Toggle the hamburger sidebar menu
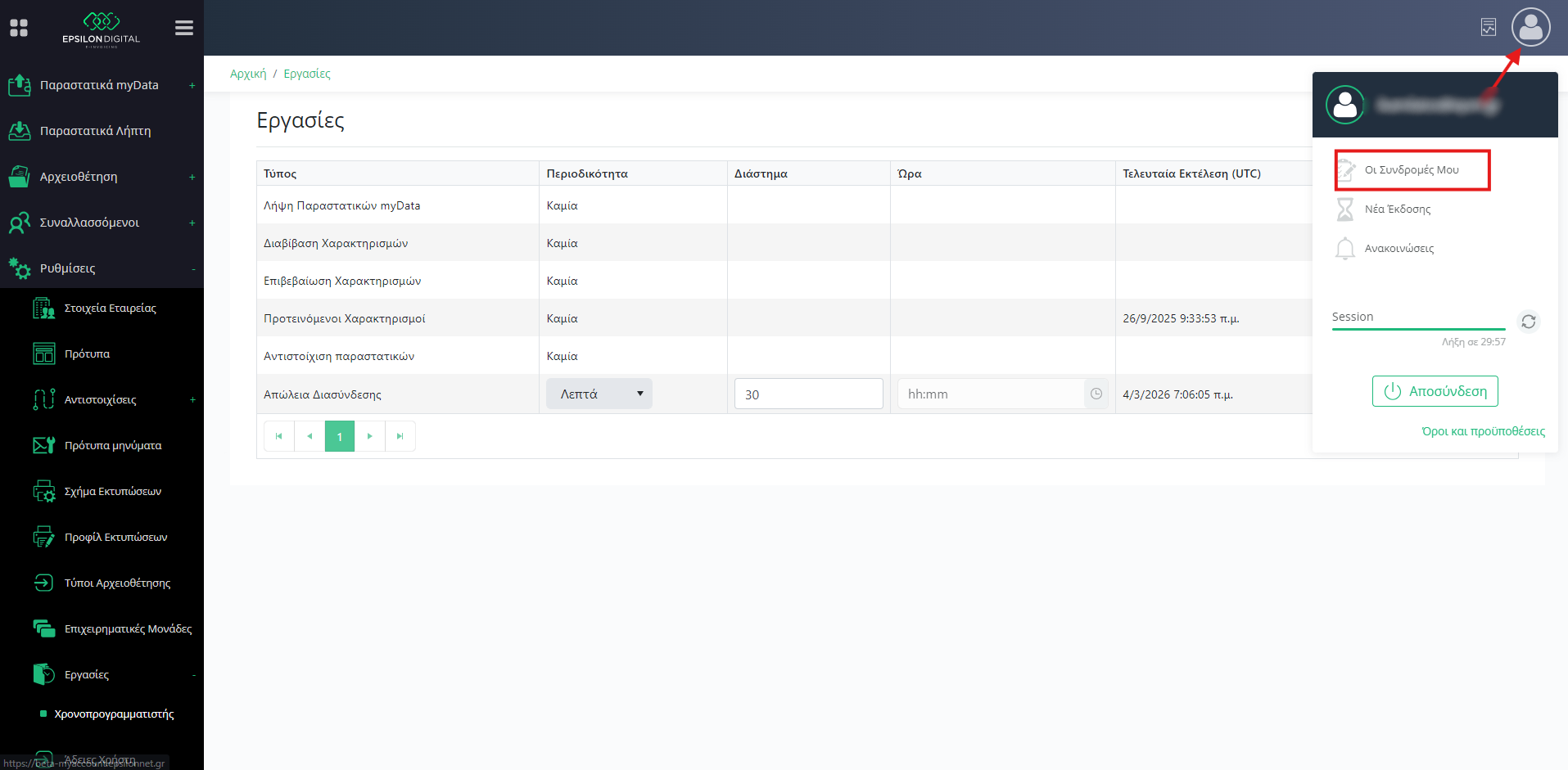The width and height of the screenshot is (1568, 770). point(184,28)
